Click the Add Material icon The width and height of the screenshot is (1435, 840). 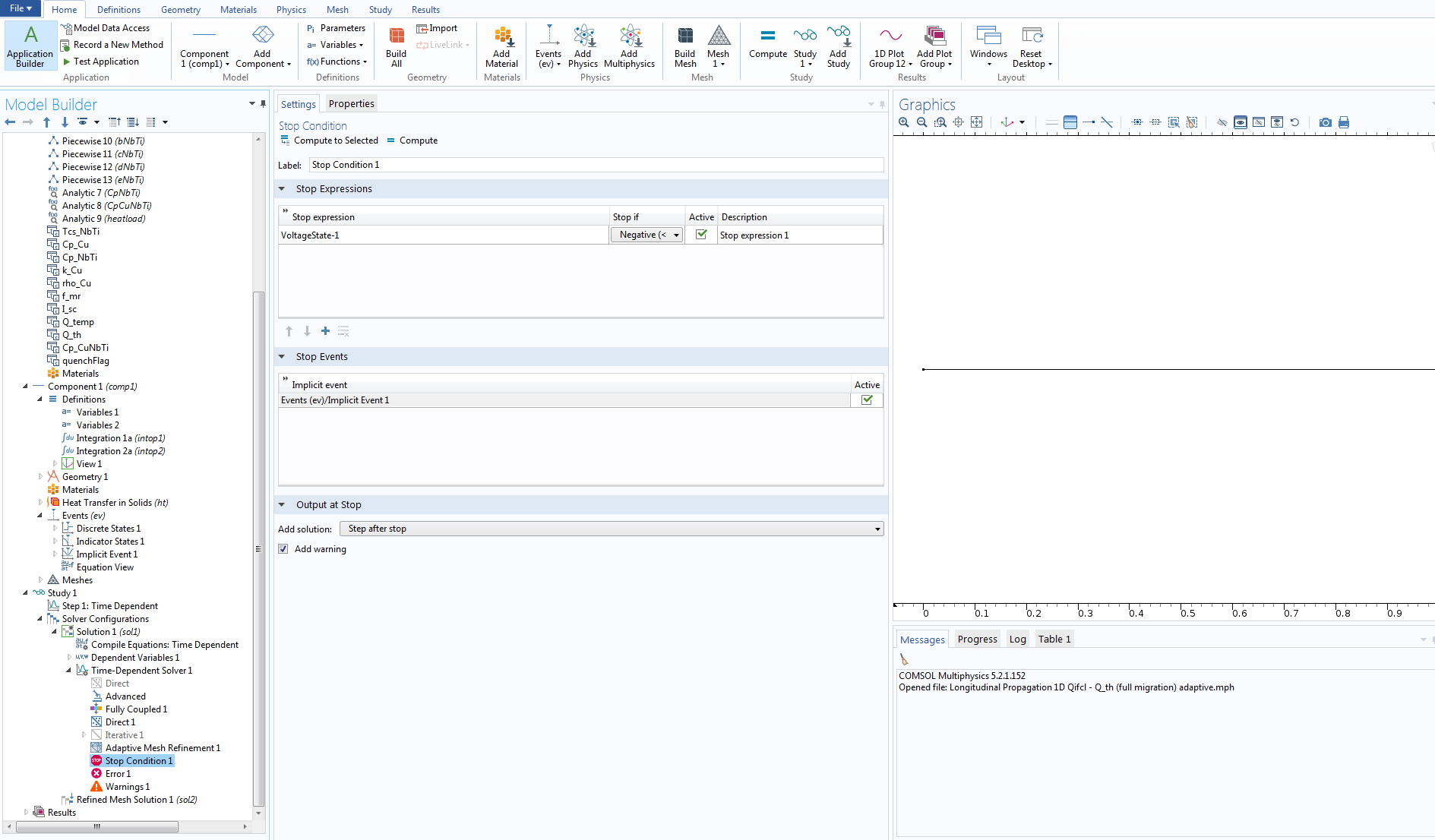501,47
